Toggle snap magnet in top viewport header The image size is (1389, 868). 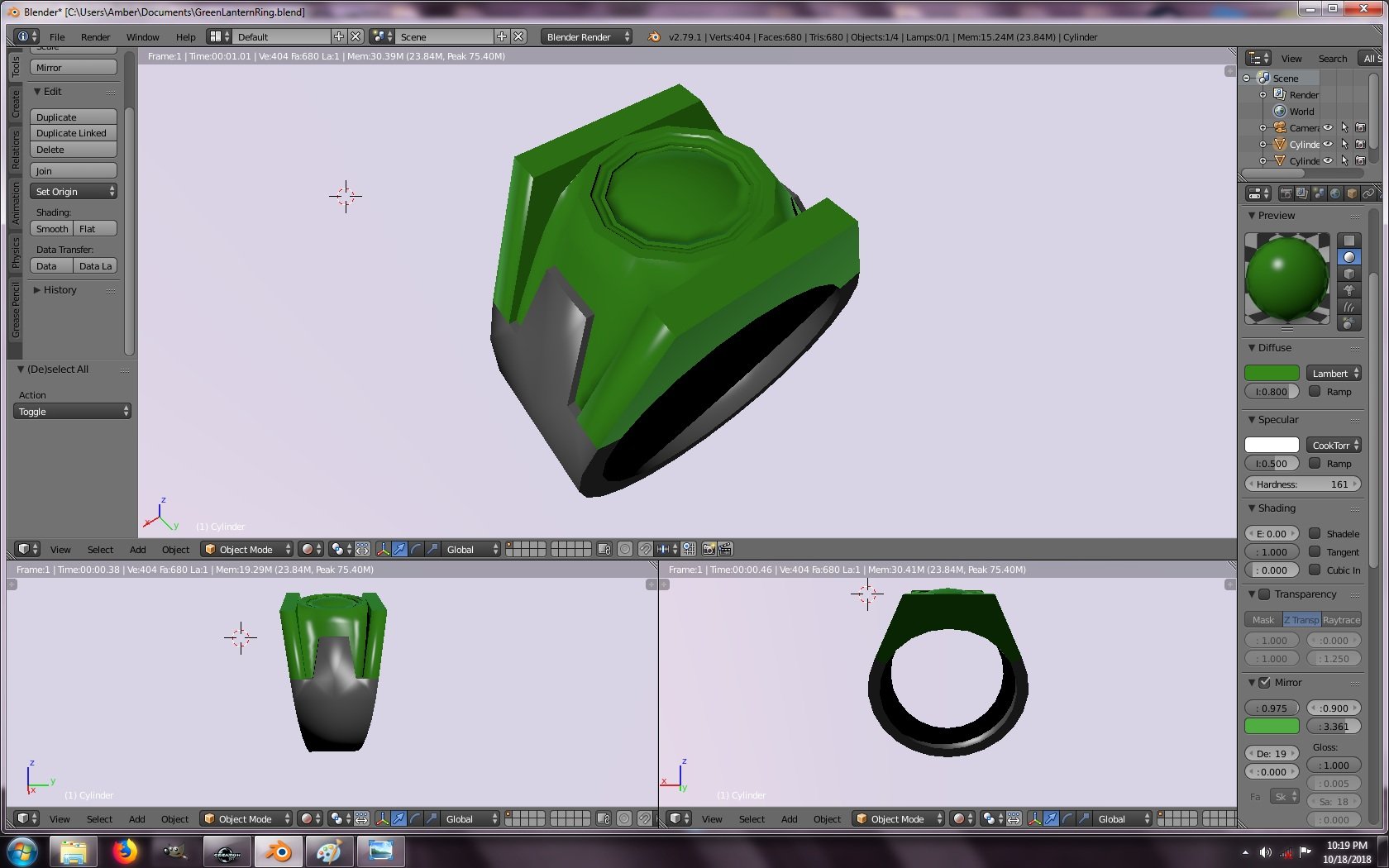[x=646, y=549]
